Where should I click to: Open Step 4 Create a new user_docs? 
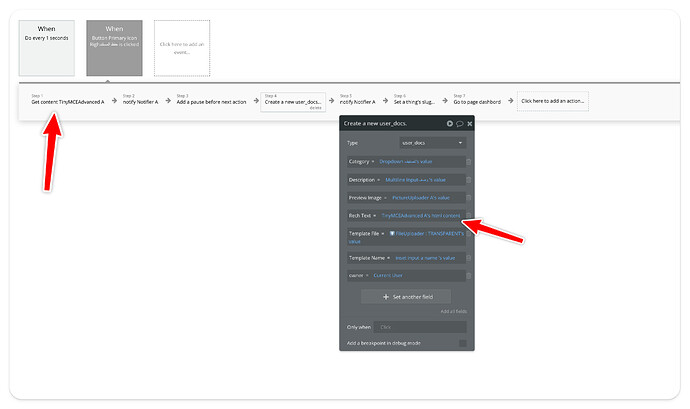click(293, 102)
